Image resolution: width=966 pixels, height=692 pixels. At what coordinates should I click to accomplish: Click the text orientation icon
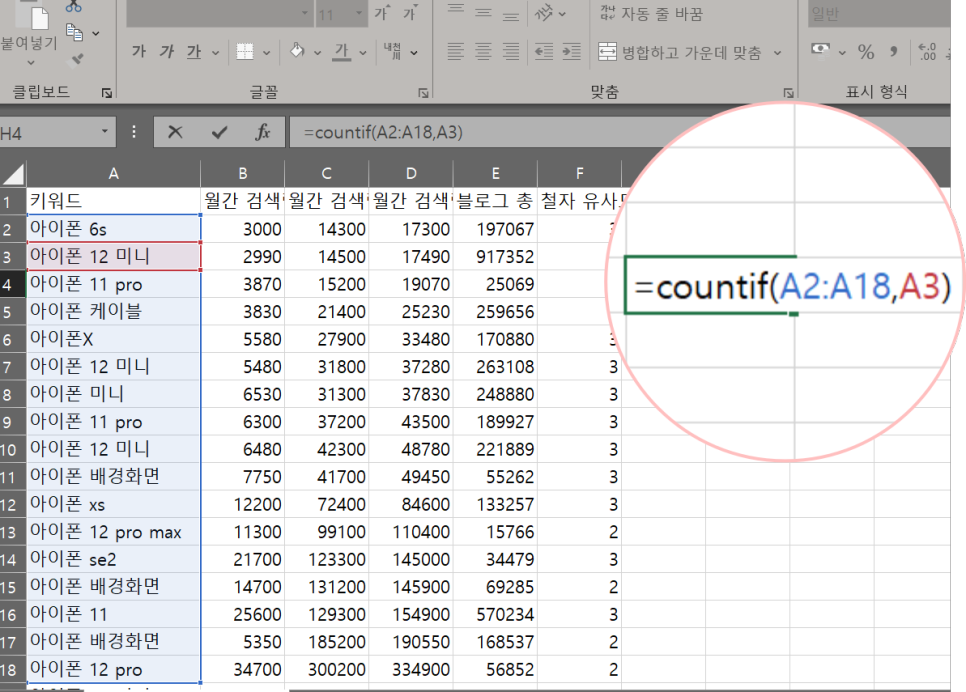543,12
